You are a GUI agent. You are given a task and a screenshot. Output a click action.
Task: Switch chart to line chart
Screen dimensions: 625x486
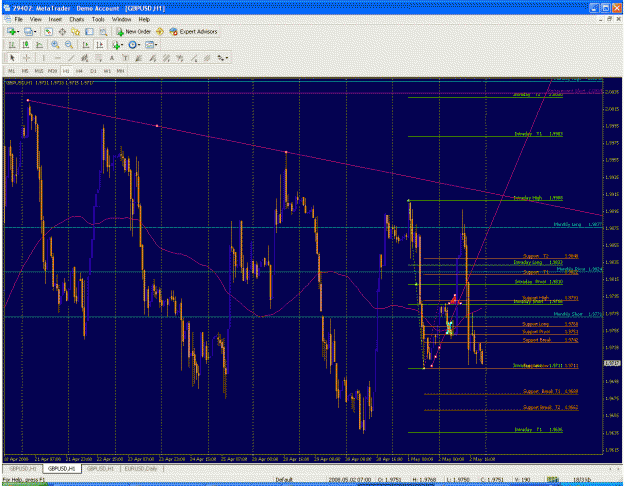tap(39, 45)
